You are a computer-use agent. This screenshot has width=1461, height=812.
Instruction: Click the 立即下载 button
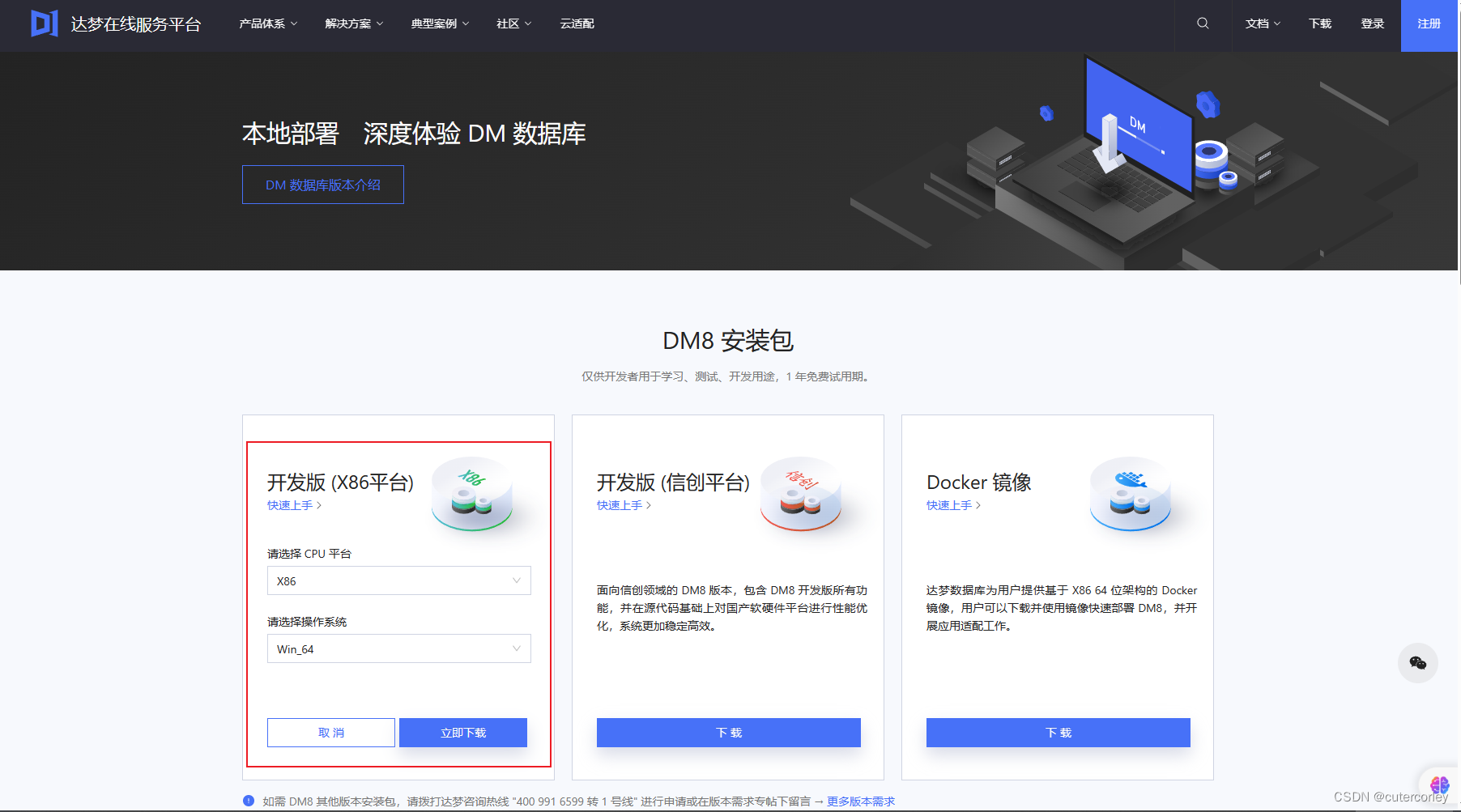tap(463, 733)
